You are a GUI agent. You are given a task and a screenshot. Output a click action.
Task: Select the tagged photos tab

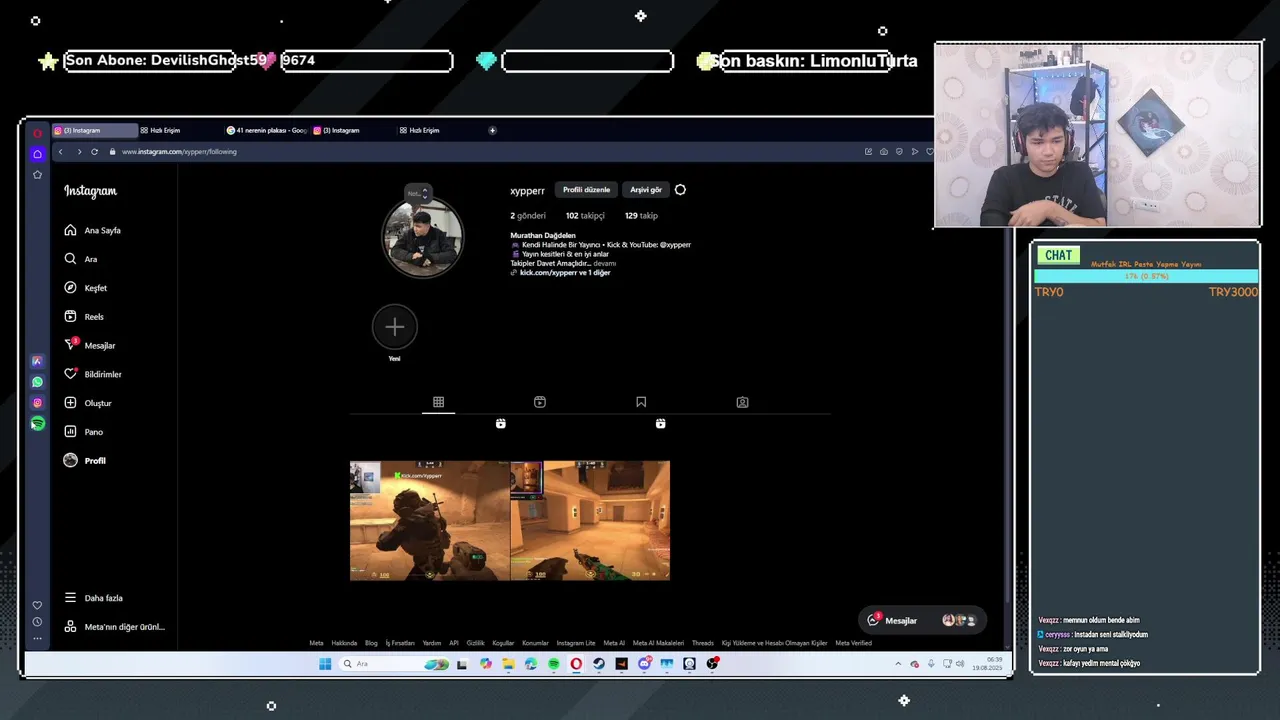coord(742,402)
